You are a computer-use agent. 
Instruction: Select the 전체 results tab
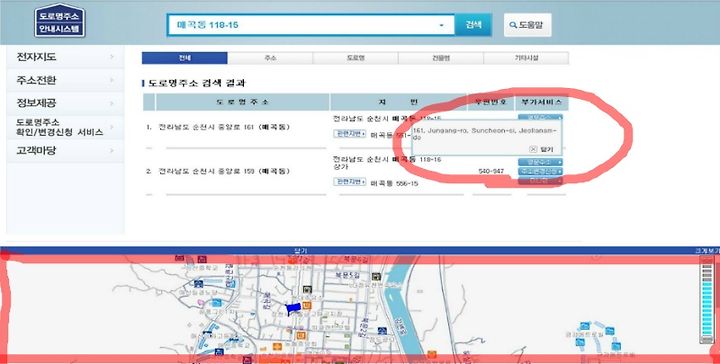coord(185,58)
